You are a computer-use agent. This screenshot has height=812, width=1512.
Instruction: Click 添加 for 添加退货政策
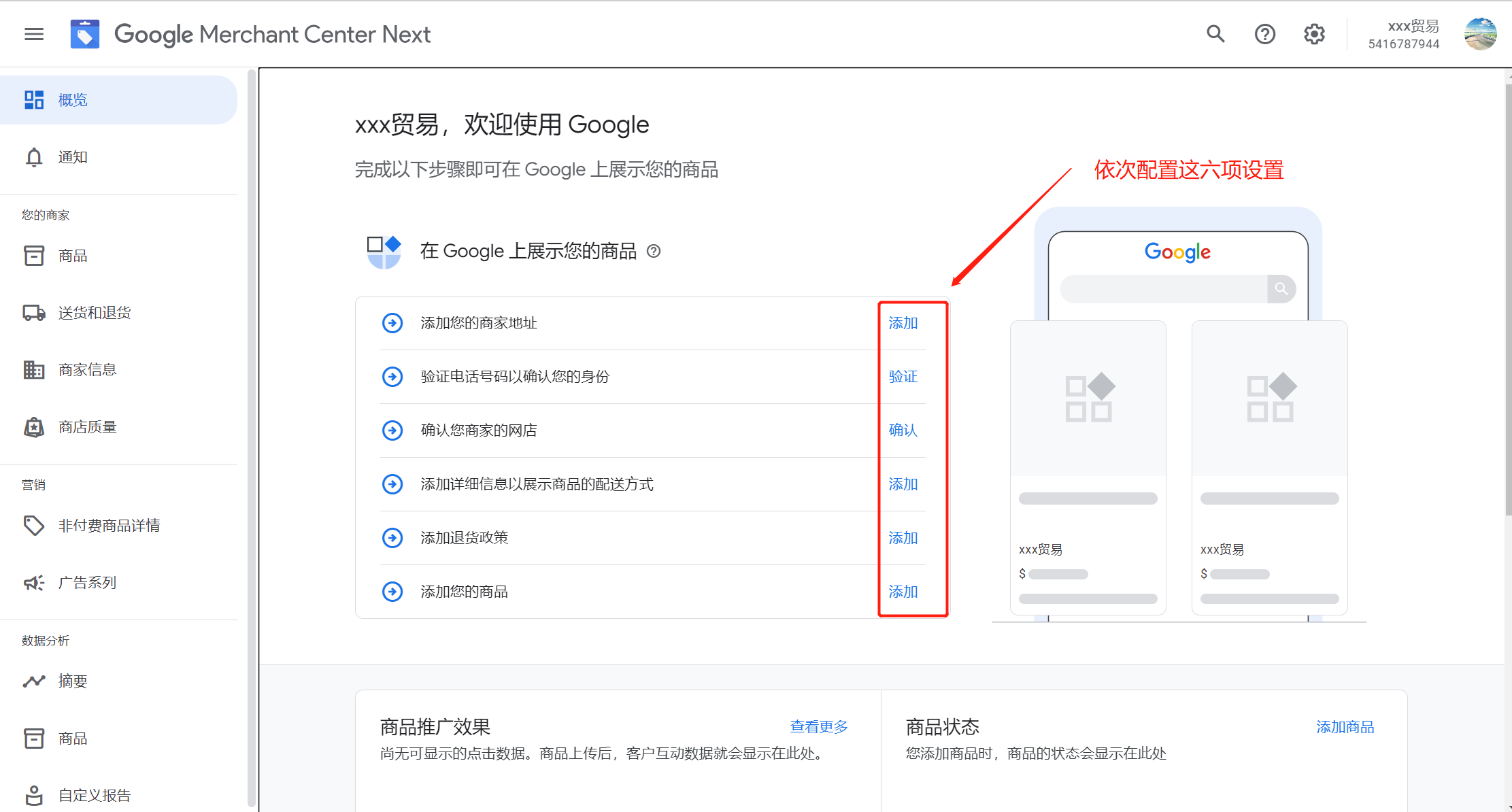pyautogui.click(x=903, y=538)
